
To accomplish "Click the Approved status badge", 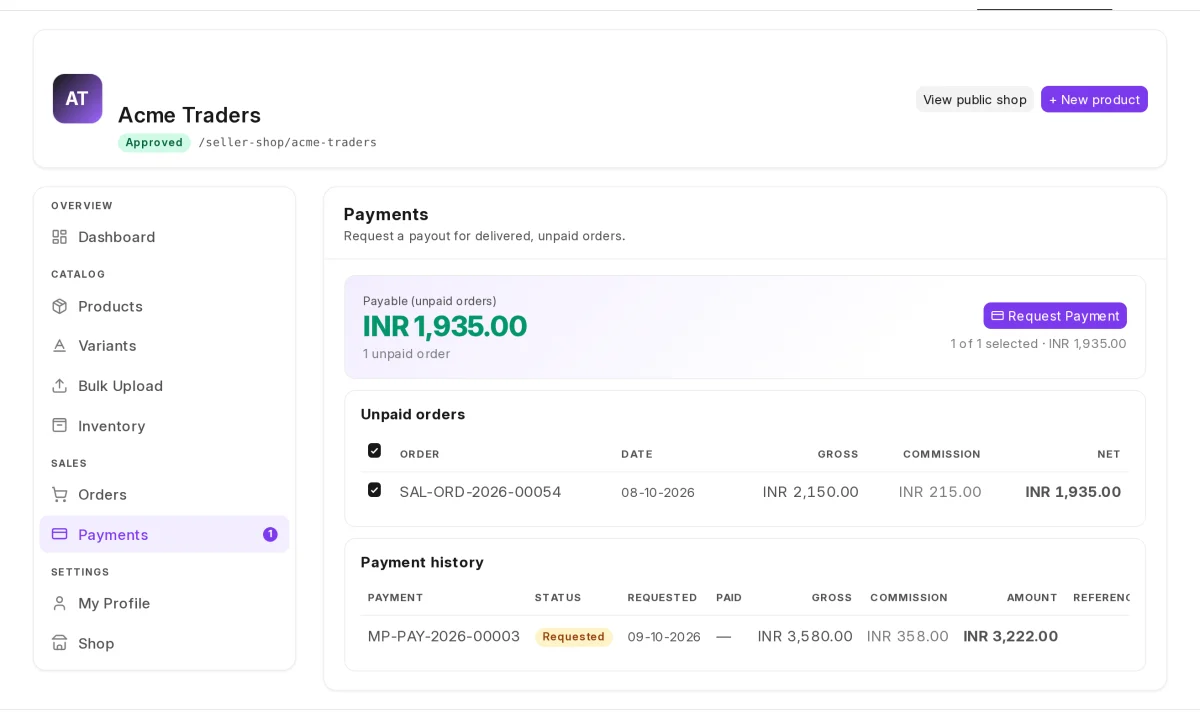I will point(154,143).
